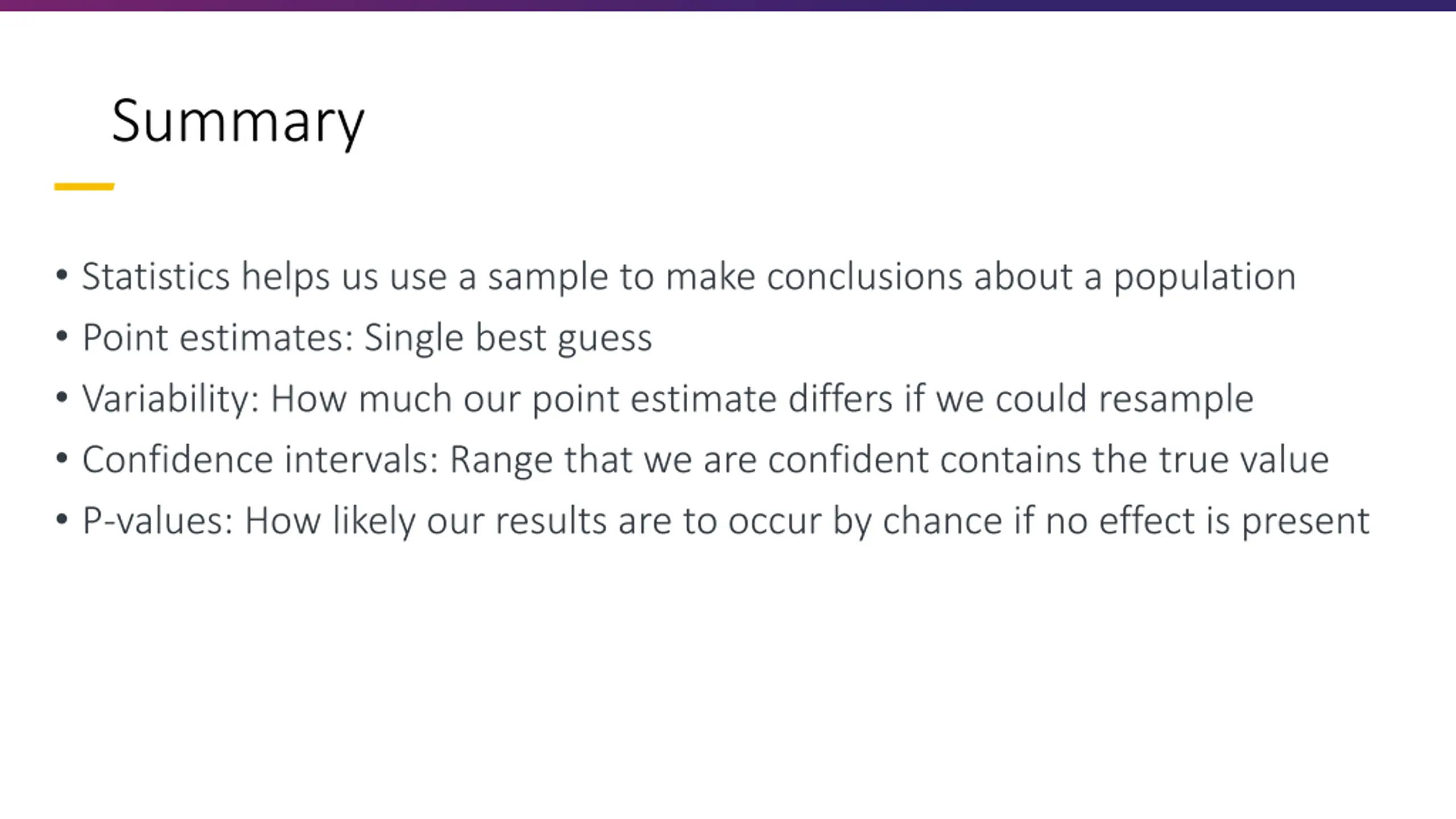Viewport: 1456px width, 819px height.
Task: Select the yellow accent line under the title
Action: point(84,187)
